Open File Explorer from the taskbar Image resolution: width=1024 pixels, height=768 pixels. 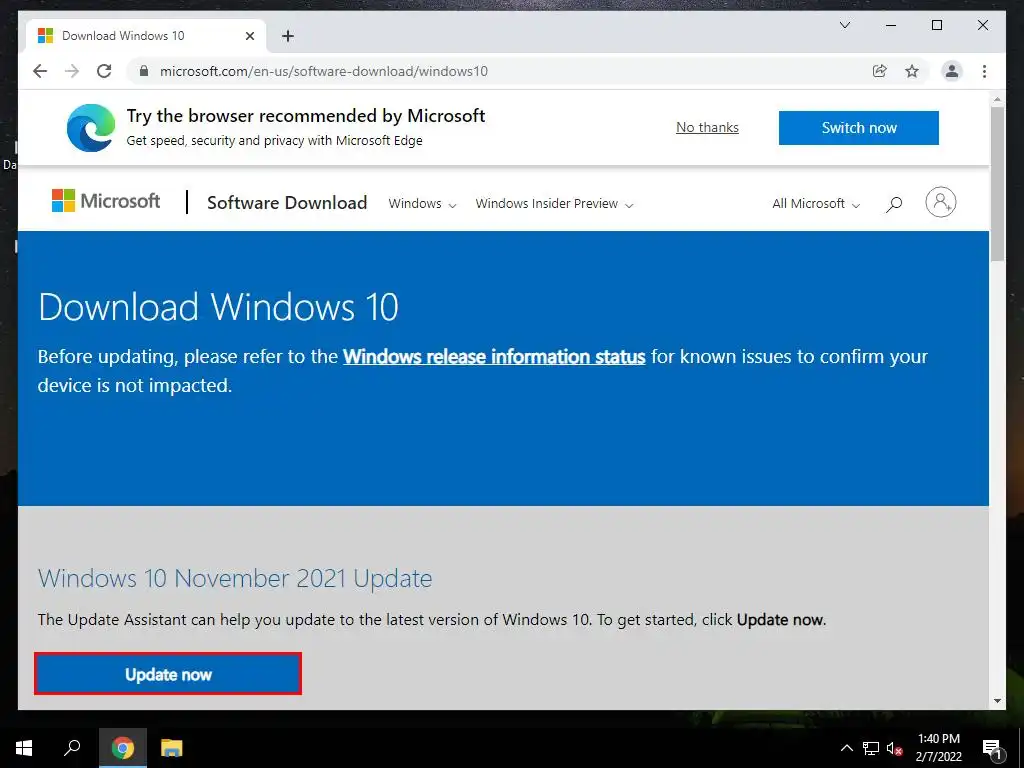172,748
